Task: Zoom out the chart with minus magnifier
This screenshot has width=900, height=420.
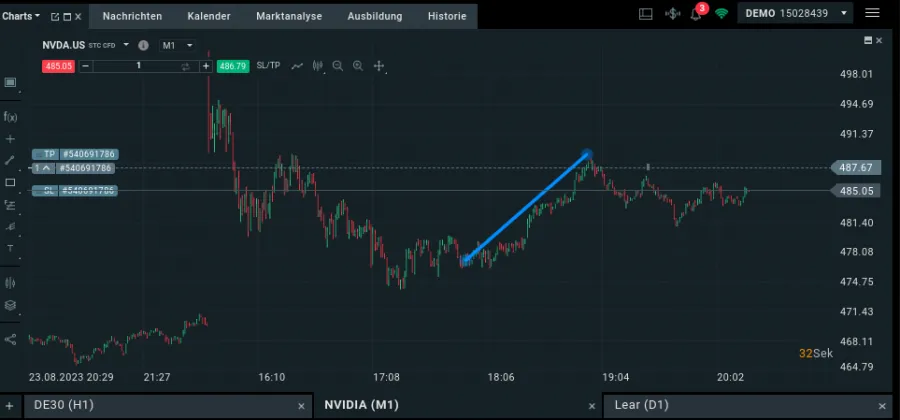Action: 338,66
